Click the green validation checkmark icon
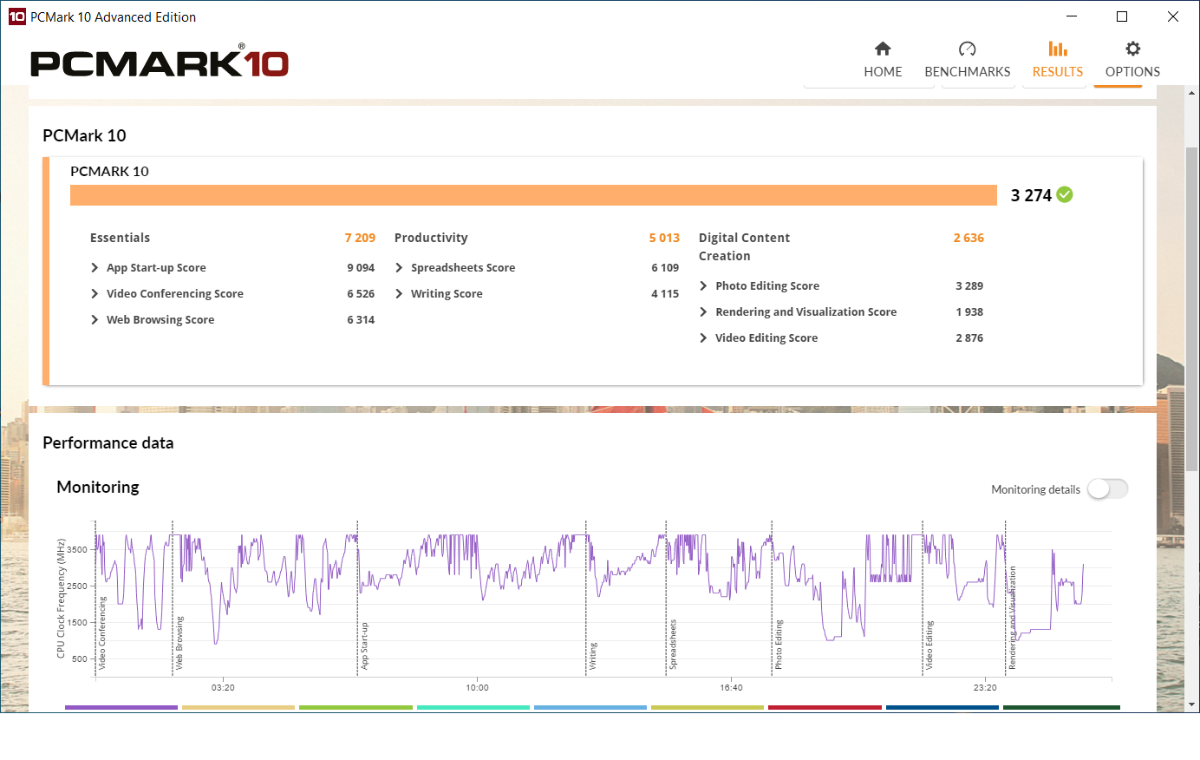Screen dimensions: 1200x760 click(x=1065, y=195)
